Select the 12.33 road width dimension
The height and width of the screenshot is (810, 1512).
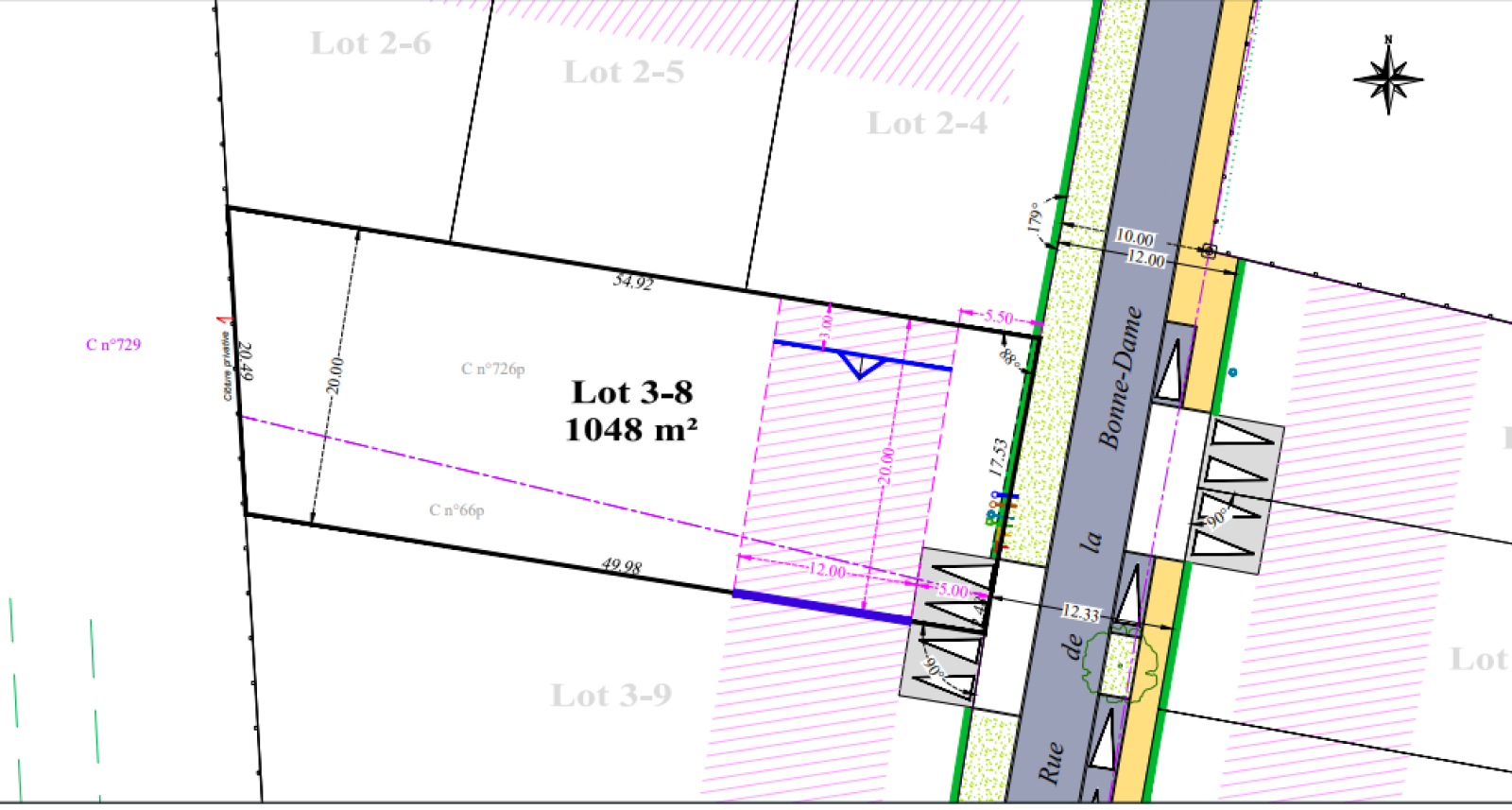click(1080, 612)
